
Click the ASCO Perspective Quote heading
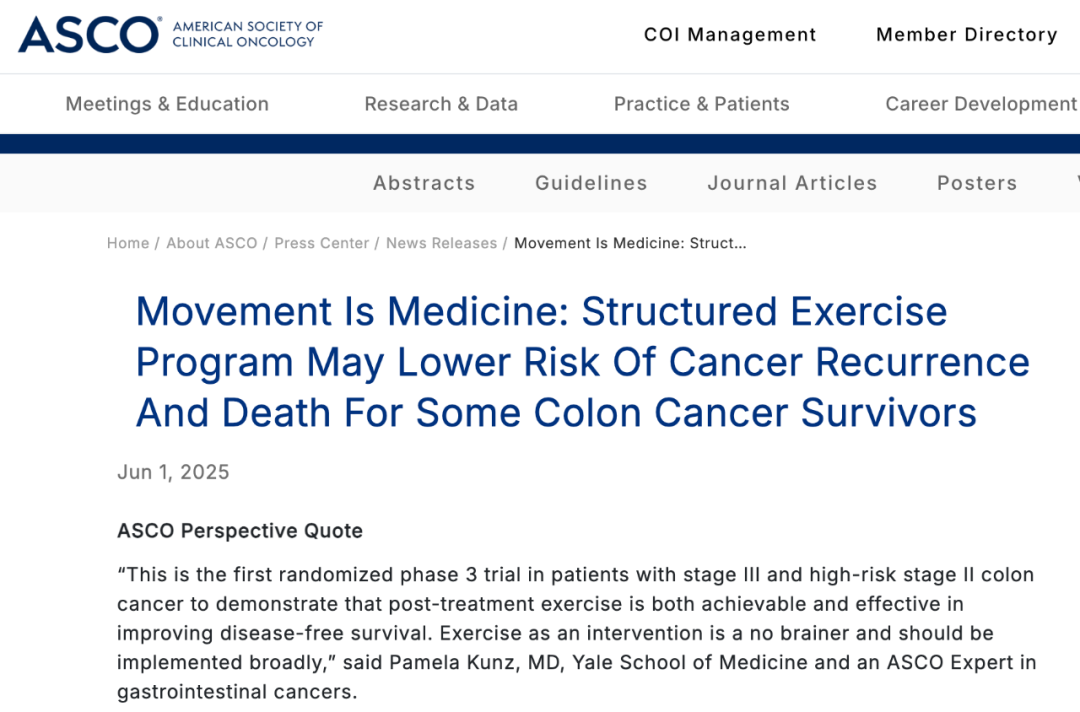(x=240, y=531)
